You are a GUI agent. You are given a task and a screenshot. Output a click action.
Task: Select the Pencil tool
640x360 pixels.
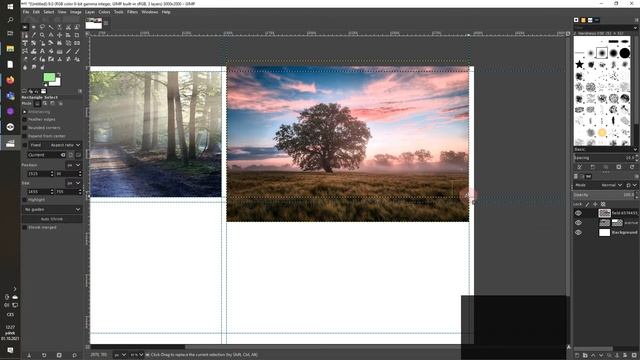pyautogui.click(x=68, y=51)
